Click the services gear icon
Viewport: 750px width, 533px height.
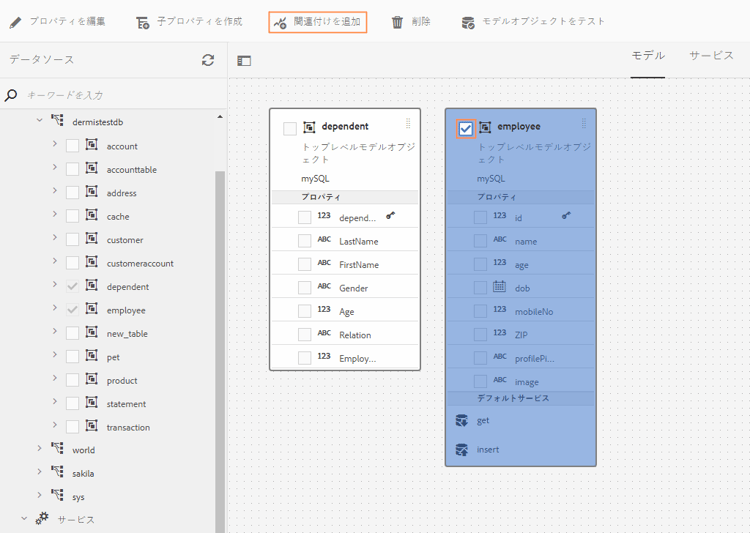[42, 518]
